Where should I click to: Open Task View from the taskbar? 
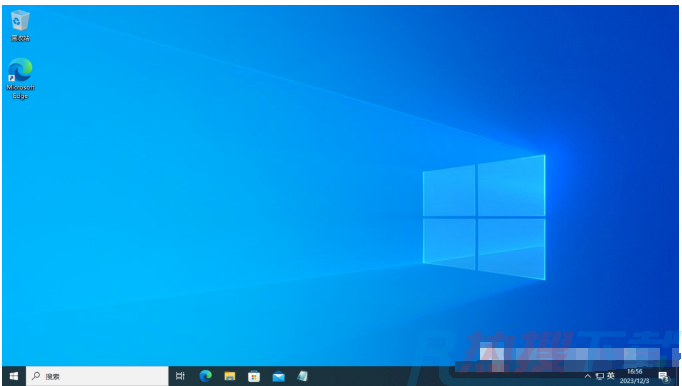180,376
